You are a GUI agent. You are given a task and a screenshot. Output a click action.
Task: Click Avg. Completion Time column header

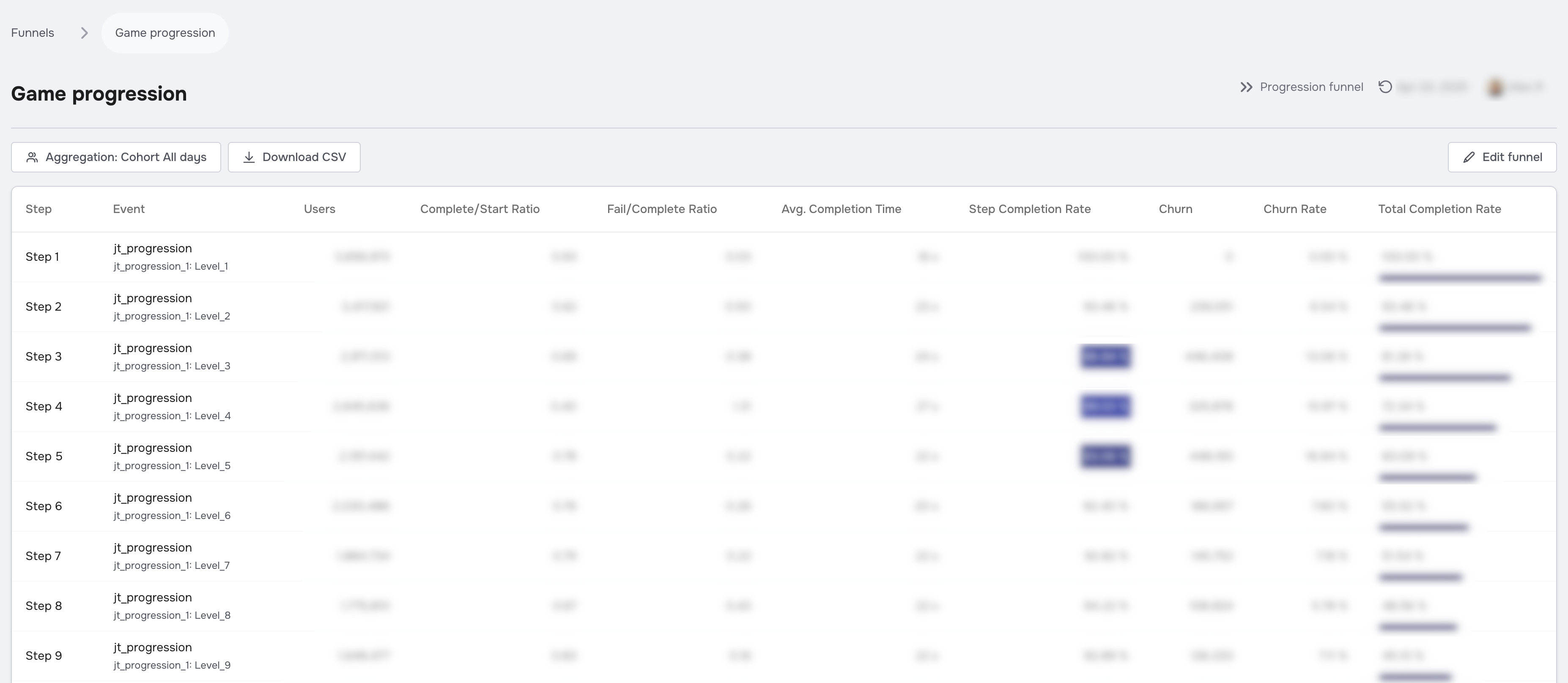(841, 209)
